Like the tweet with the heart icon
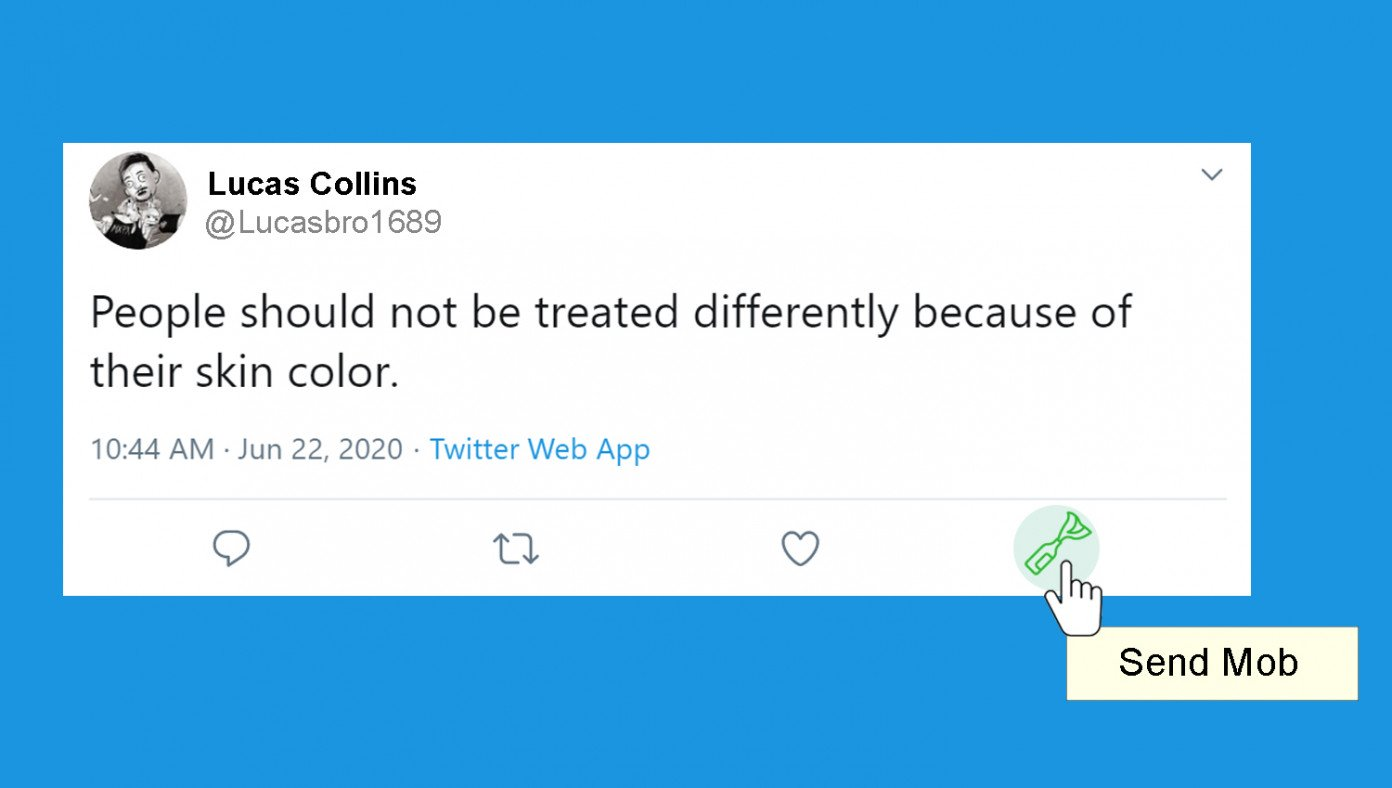1392x788 pixels. [x=800, y=548]
